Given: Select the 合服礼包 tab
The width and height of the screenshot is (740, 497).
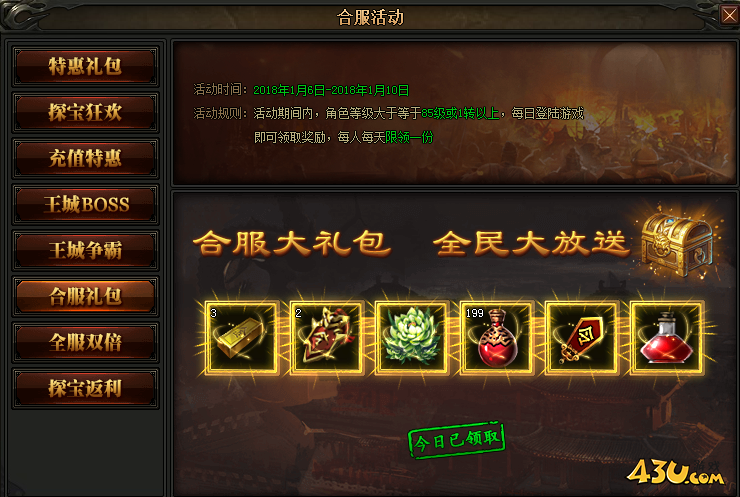Looking at the screenshot, I should [x=85, y=296].
